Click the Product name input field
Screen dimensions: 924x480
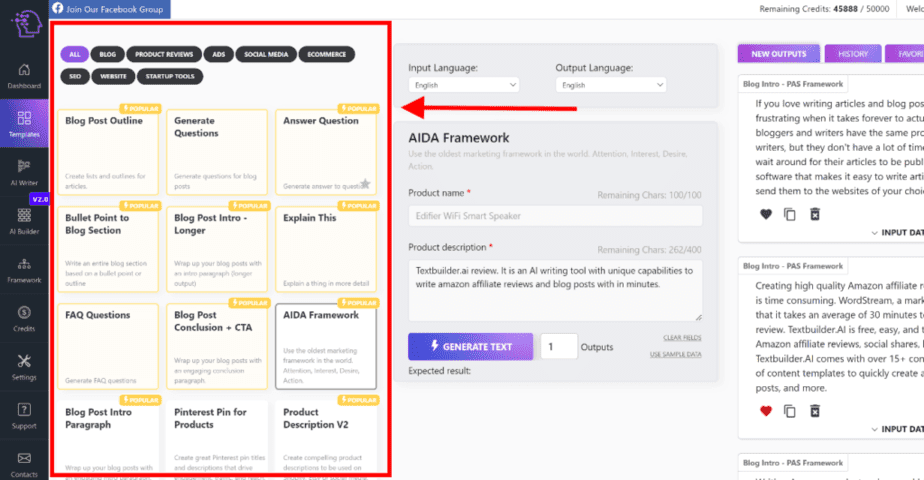555,216
